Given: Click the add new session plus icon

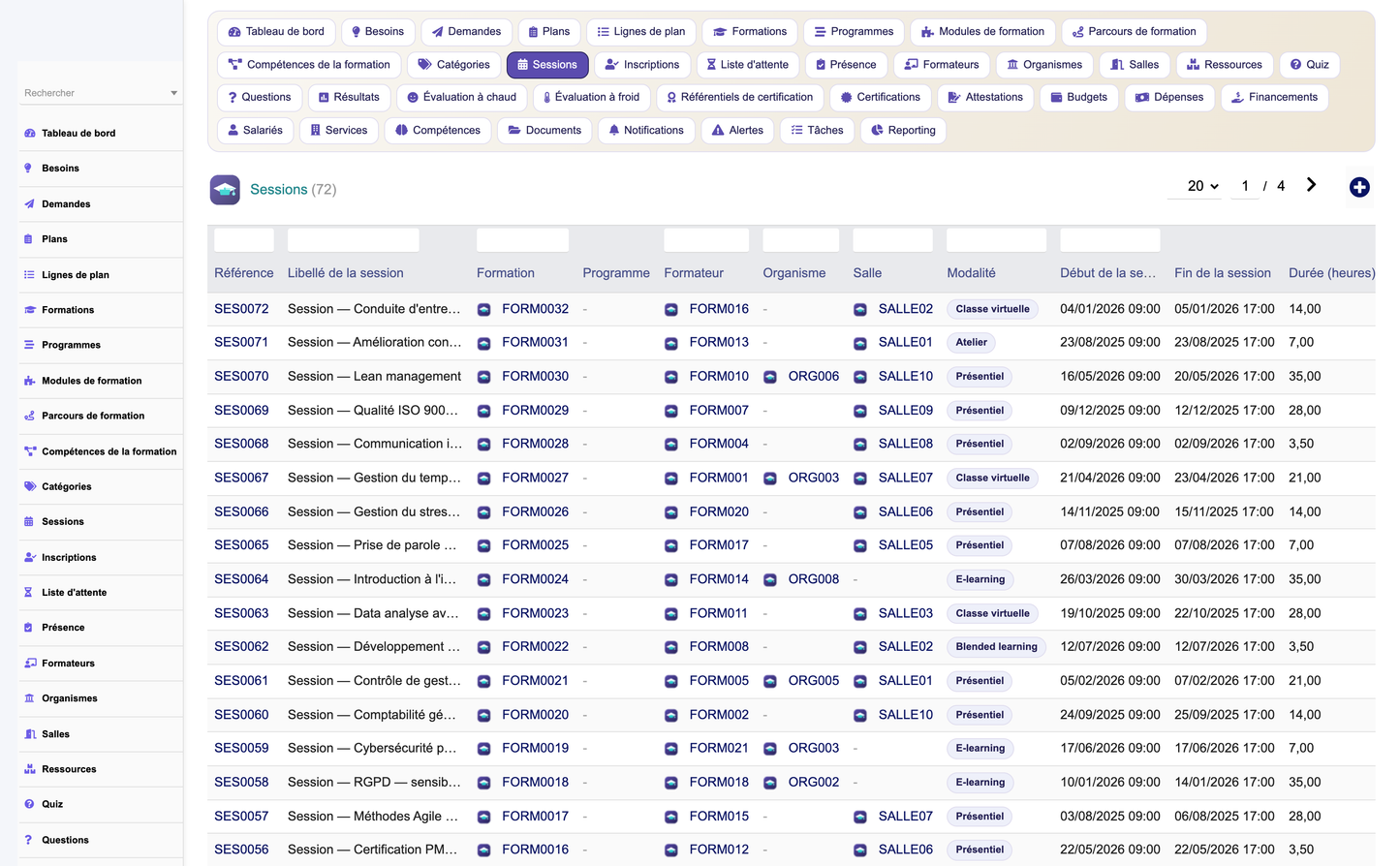Looking at the screenshot, I should click(1359, 188).
